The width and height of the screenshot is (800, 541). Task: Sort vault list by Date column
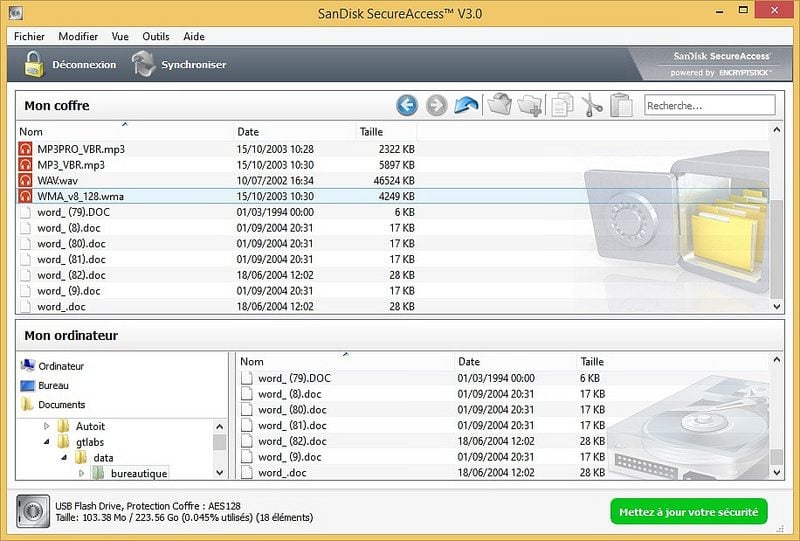[294, 131]
